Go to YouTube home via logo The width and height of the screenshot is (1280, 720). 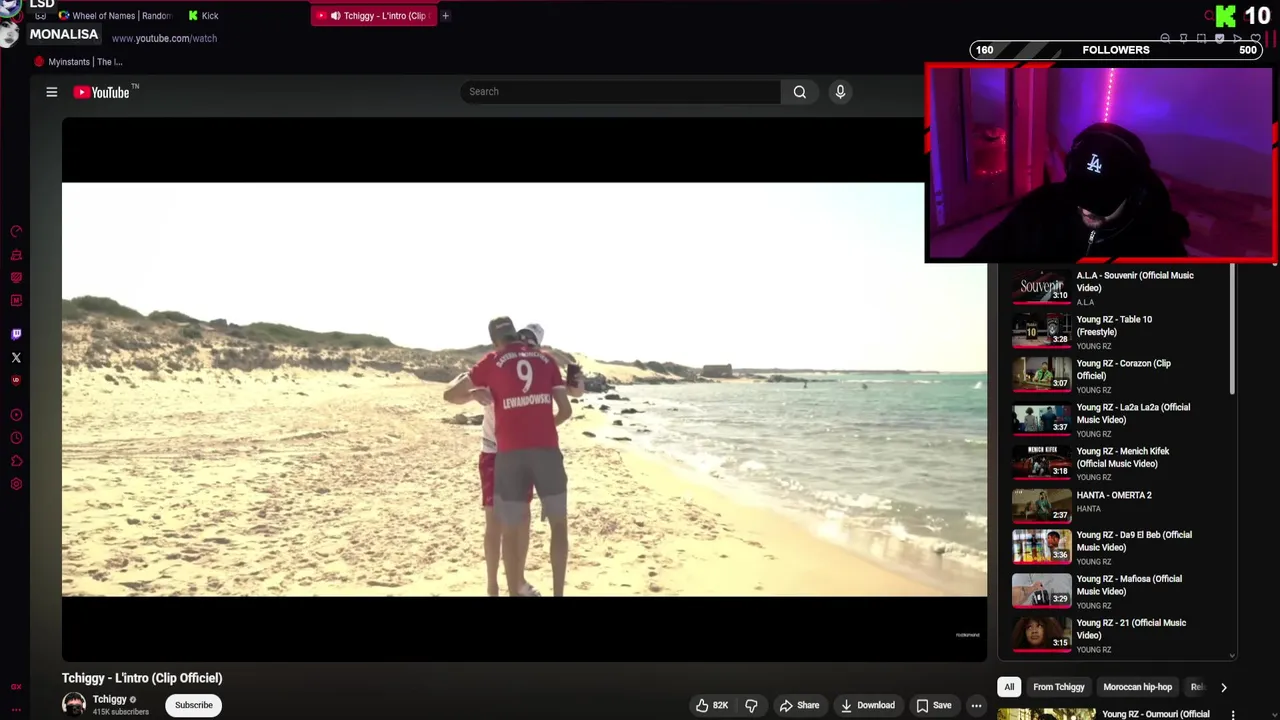(x=104, y=92)
